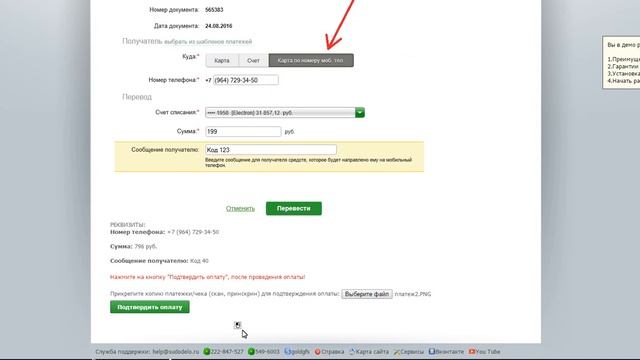Image resolution: width=640 pixels, height=360 pixels.
Task: Click the 'Справка' help icon in footer
Action: click(x=318, y=351)
